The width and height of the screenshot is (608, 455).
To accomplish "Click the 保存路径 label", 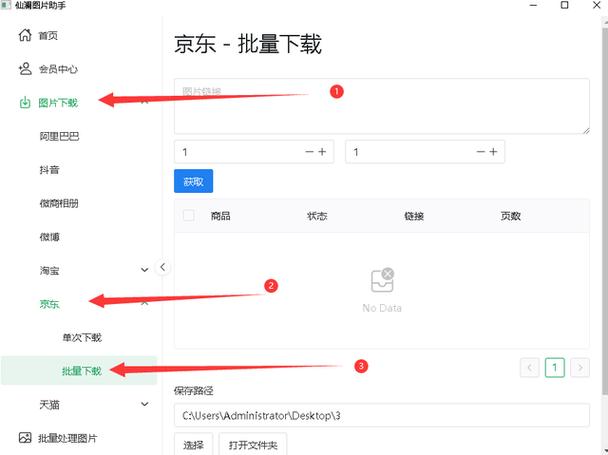I will click(x=193, y=391).
